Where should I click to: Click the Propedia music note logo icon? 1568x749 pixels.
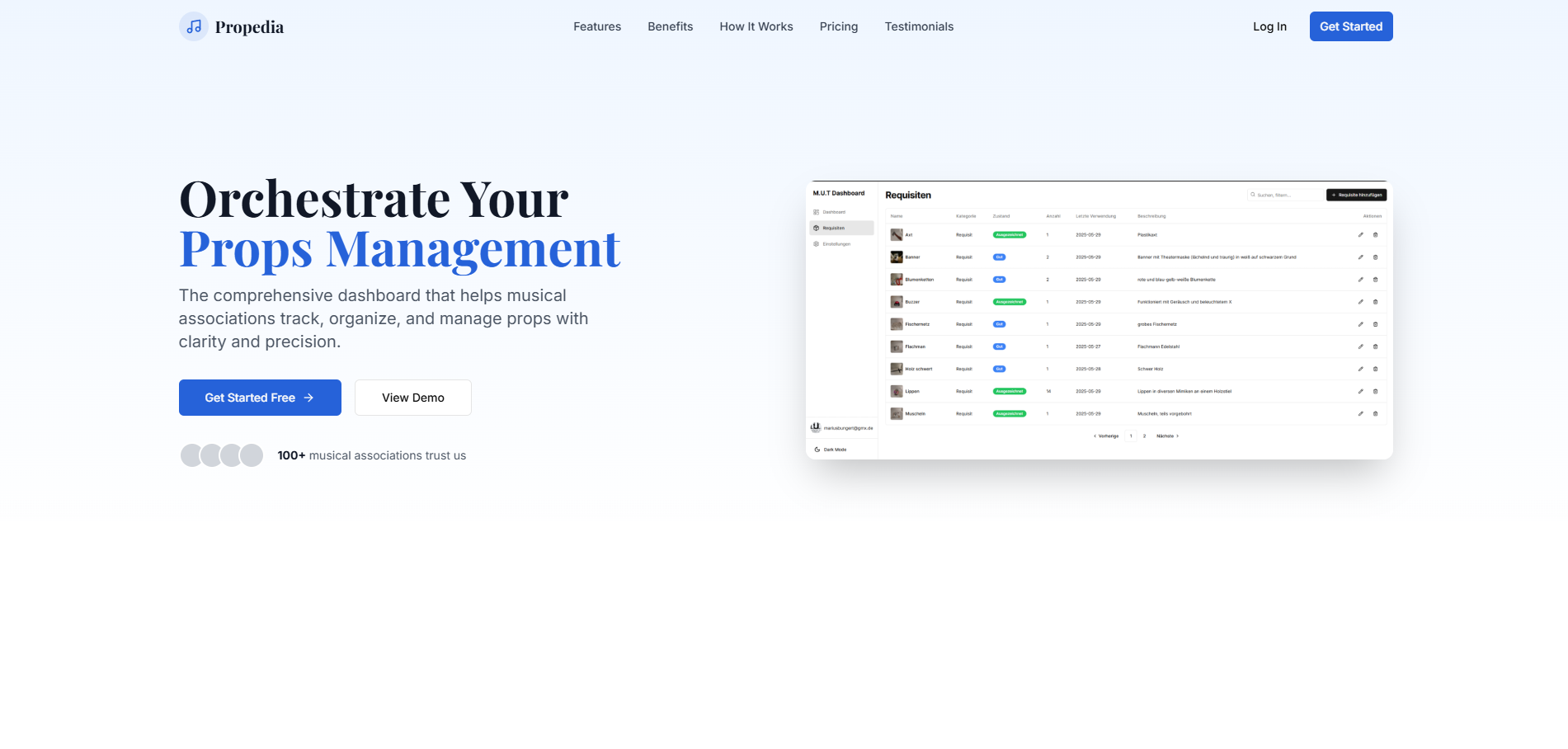[x=194, y=26]
